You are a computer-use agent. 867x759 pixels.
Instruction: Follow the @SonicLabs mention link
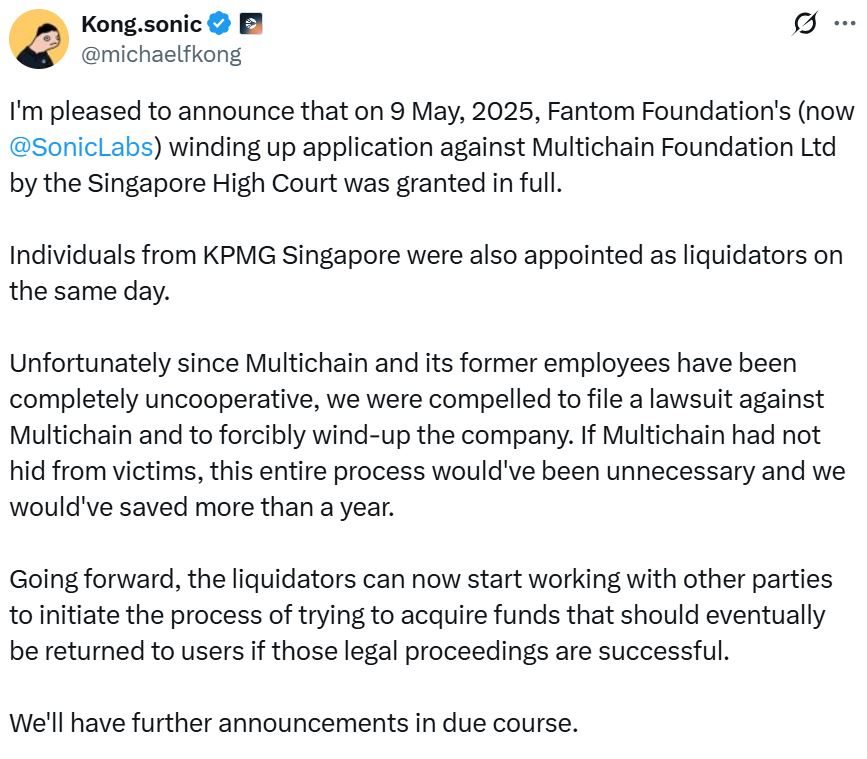coord(81,147)
